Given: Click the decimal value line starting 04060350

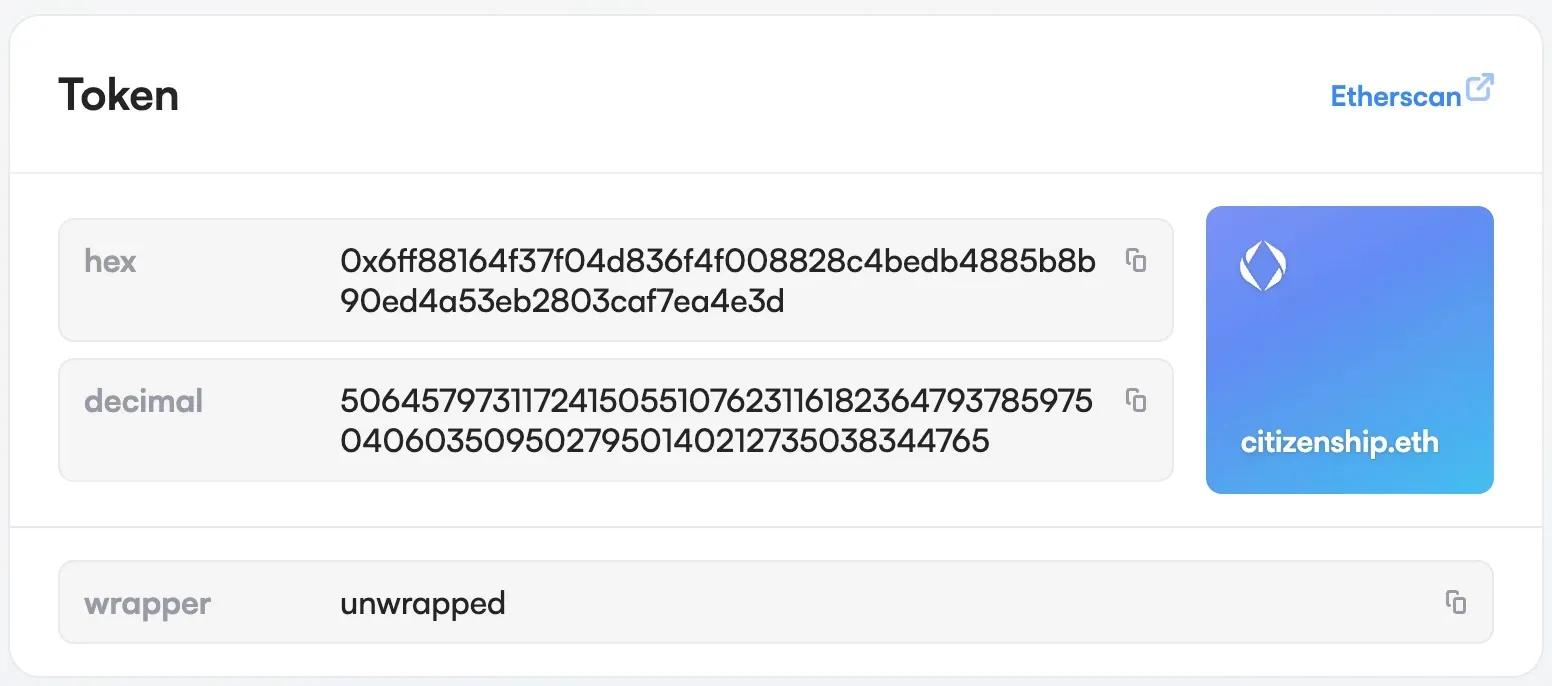Looking at the screenshot, I should tap(664, 441).
